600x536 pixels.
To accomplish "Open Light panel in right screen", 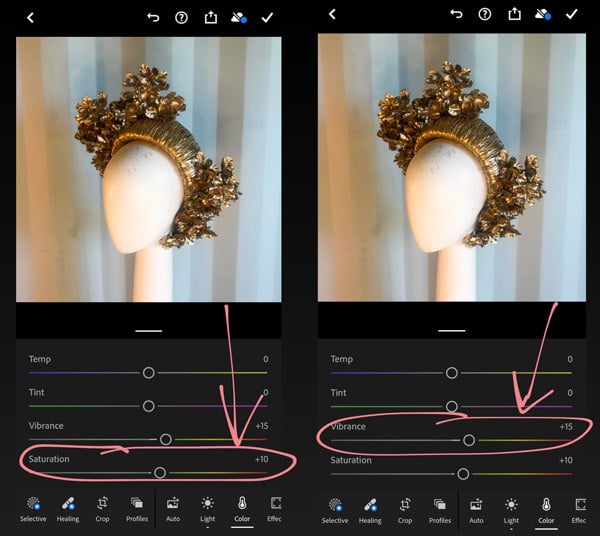I will [511, 511].
